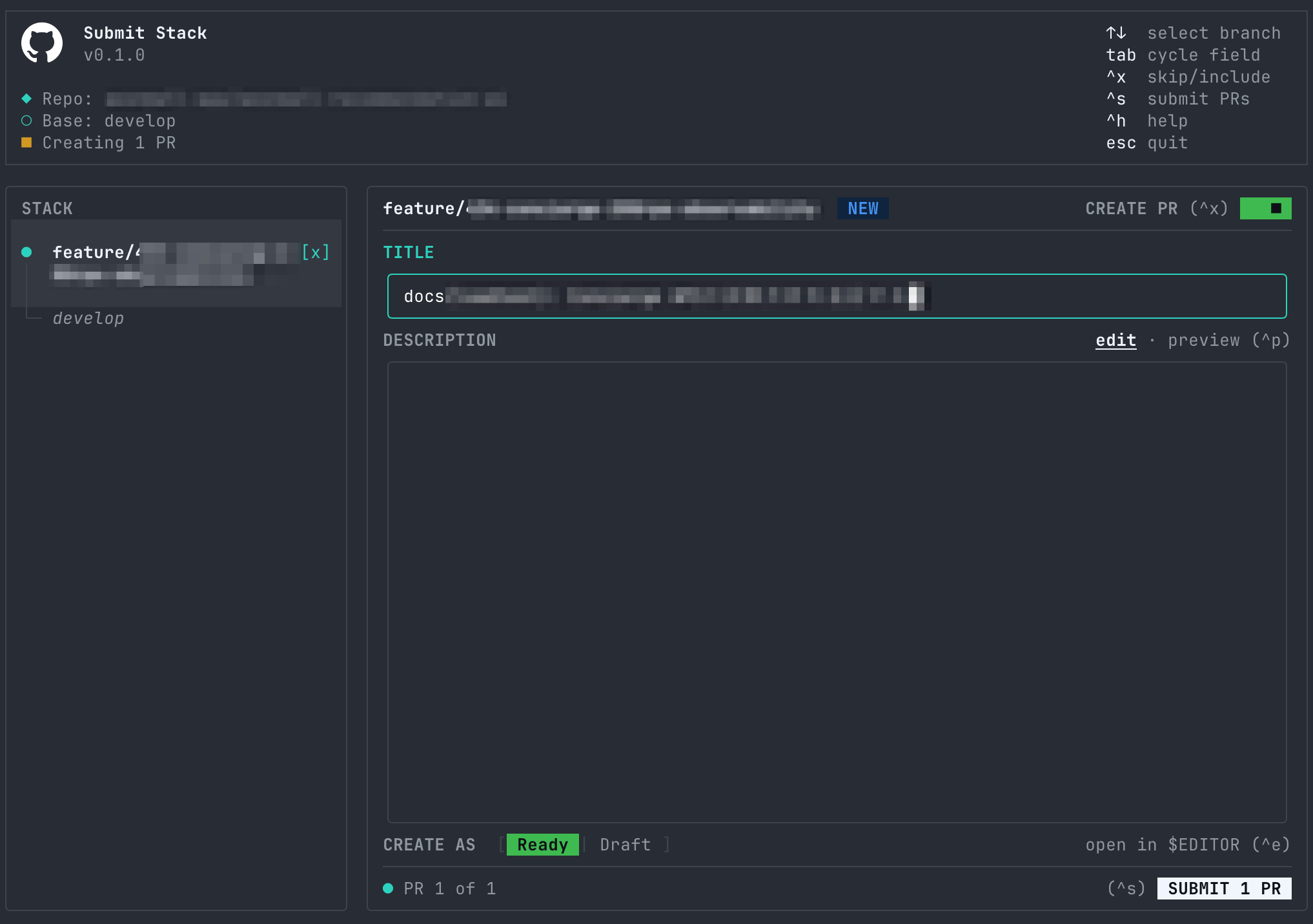Click the up/down arrows select branch hint

point(1193,33)
